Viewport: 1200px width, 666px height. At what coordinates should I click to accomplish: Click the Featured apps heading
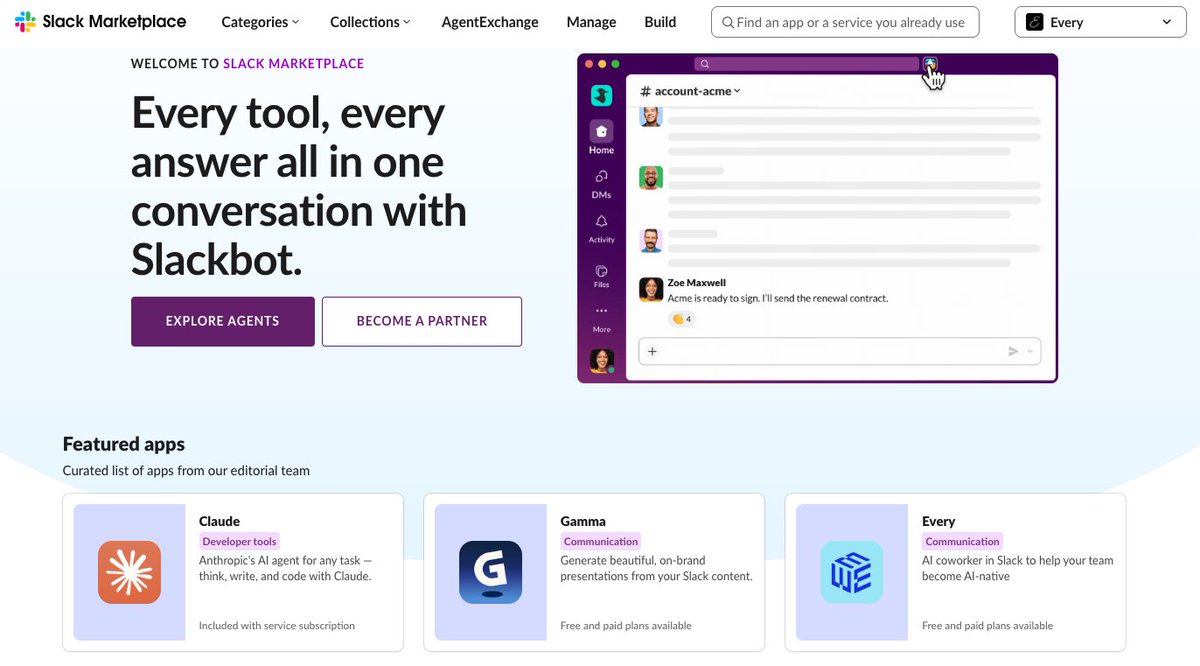point(124,444)
